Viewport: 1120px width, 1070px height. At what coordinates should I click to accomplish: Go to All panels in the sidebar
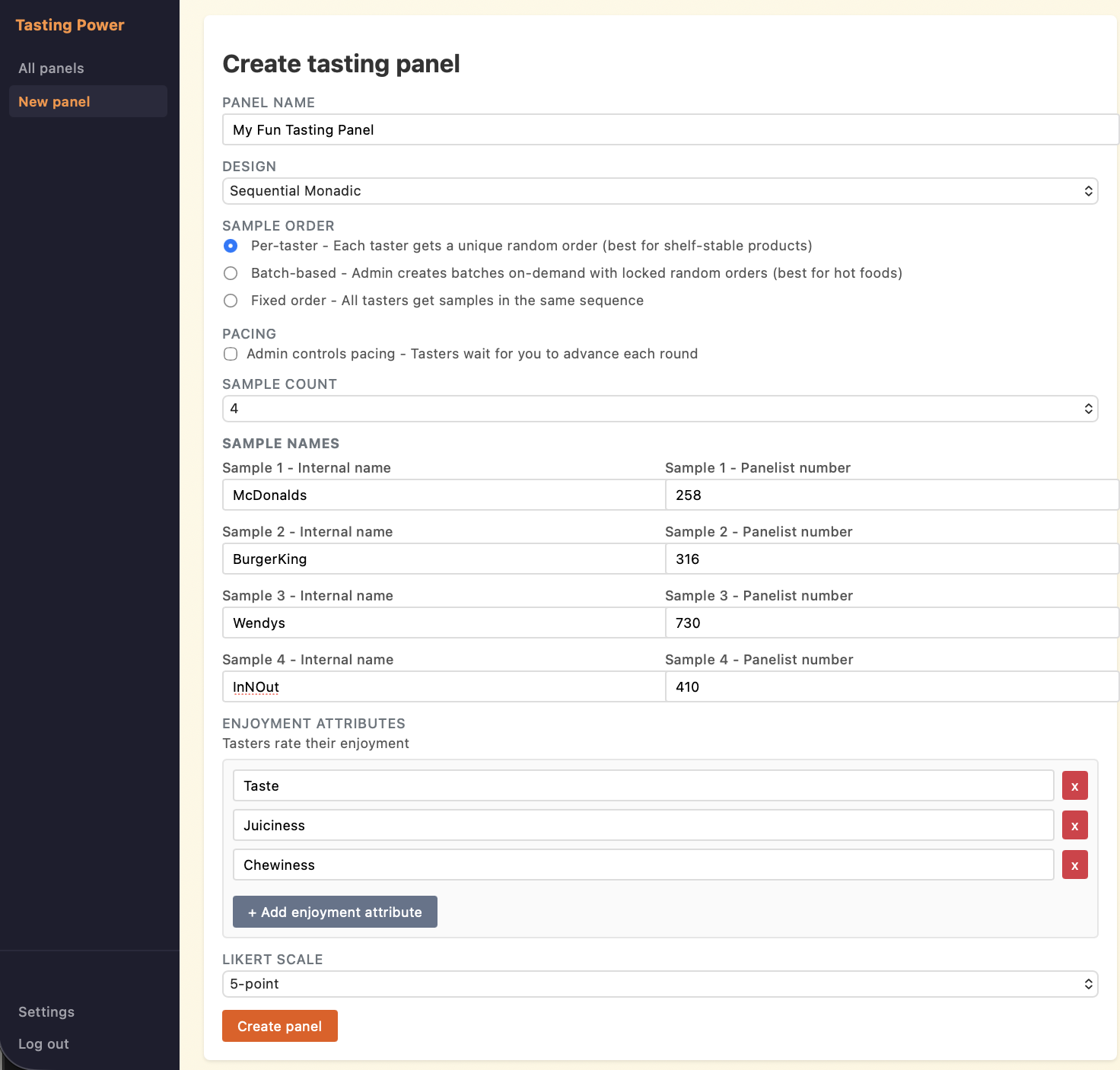coord(51,68)
